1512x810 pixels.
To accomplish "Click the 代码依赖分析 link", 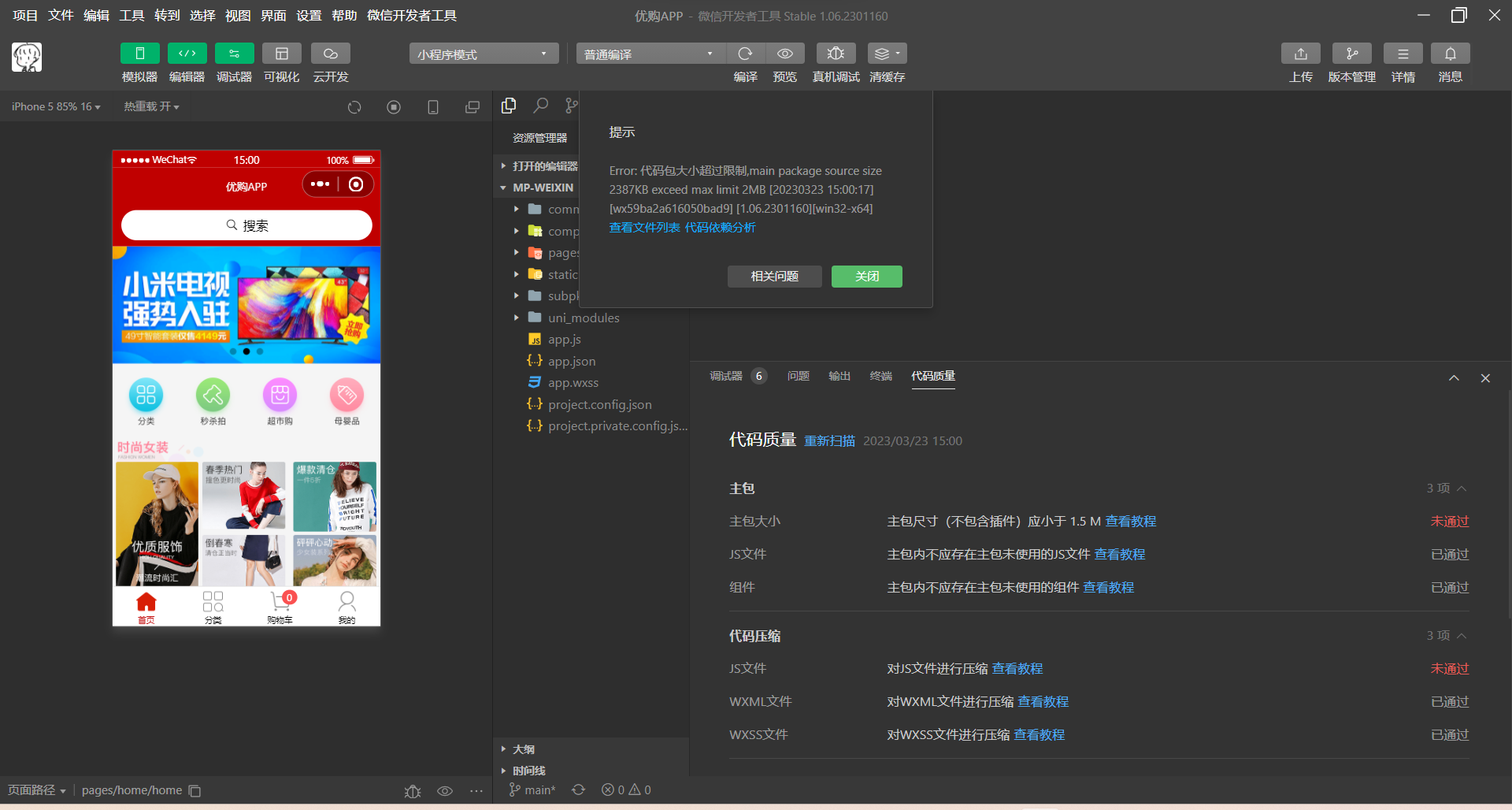I will 720,228.
